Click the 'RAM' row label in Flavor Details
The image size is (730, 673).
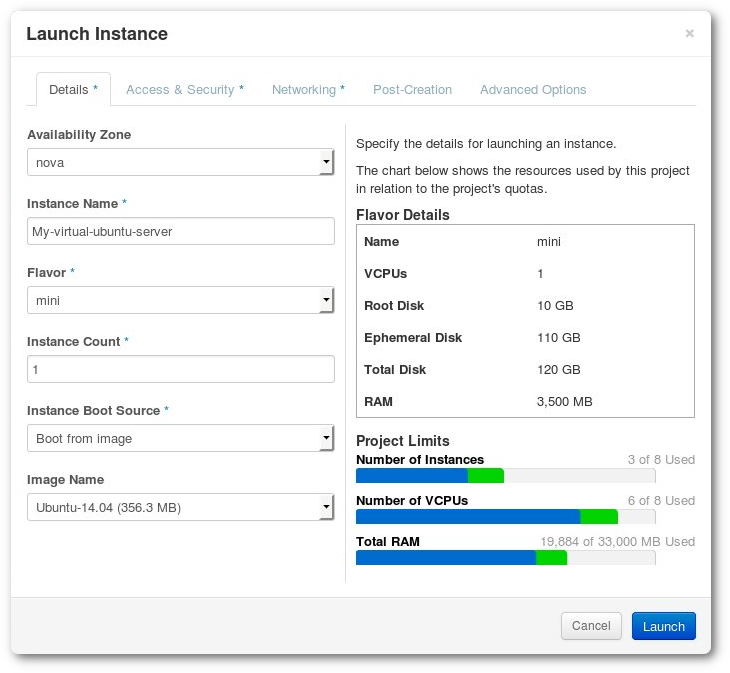click(x=378, y=402)
